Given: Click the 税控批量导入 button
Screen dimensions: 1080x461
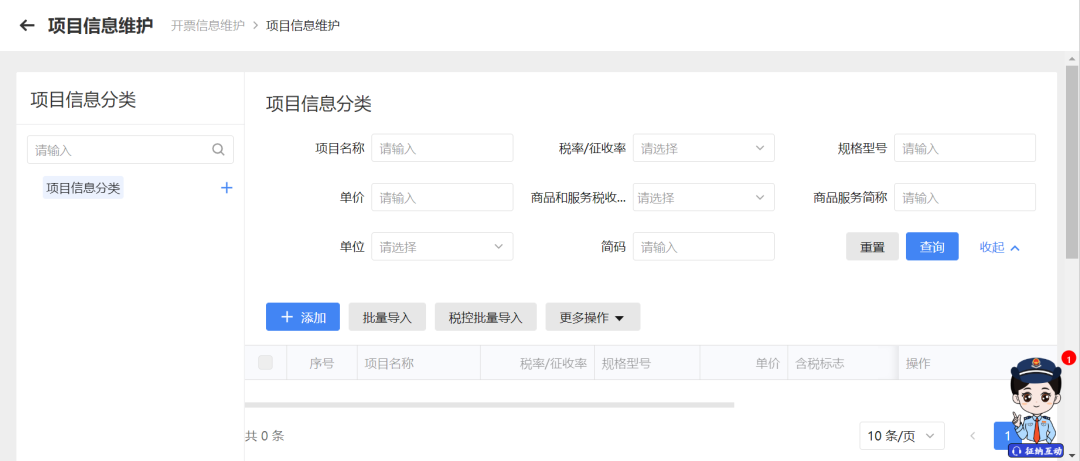Looking at the screenshot, I should tap(485, 318).
